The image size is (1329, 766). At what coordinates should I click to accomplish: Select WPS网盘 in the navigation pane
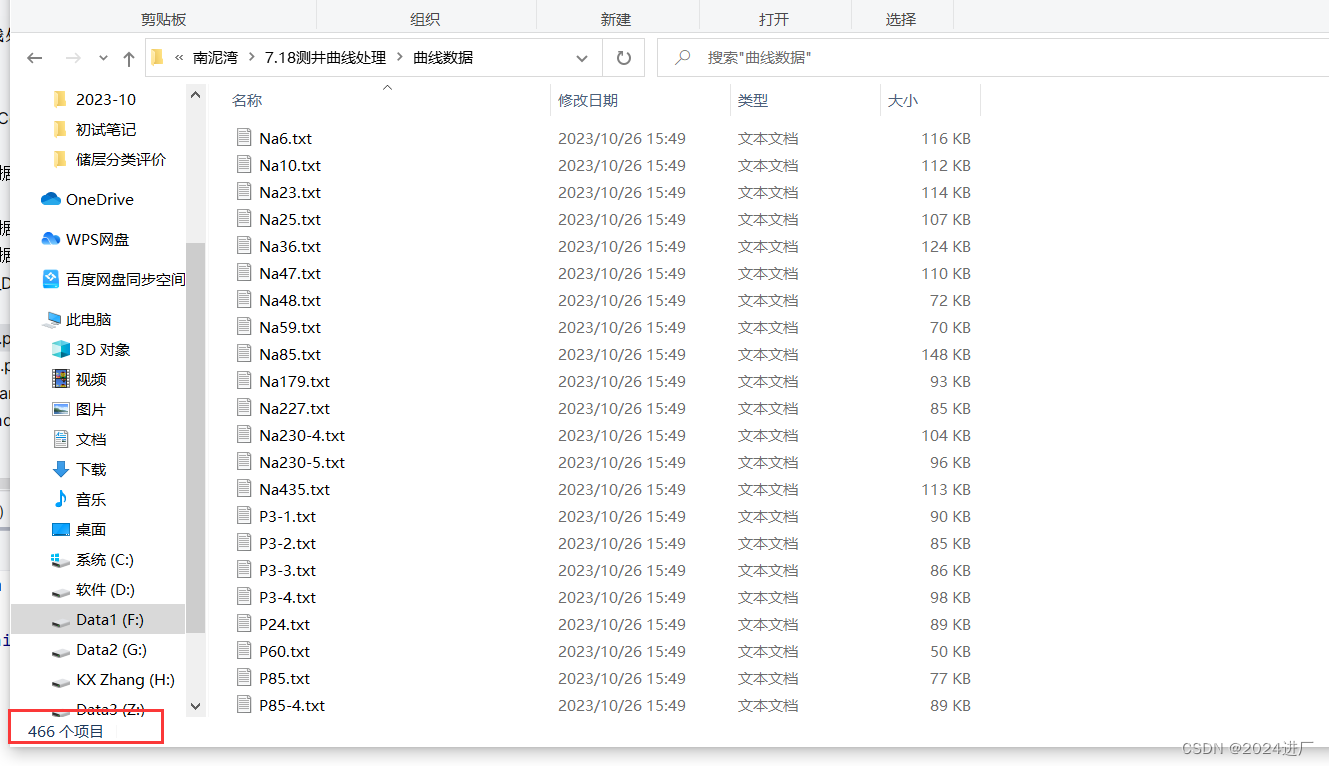[98, 239]
